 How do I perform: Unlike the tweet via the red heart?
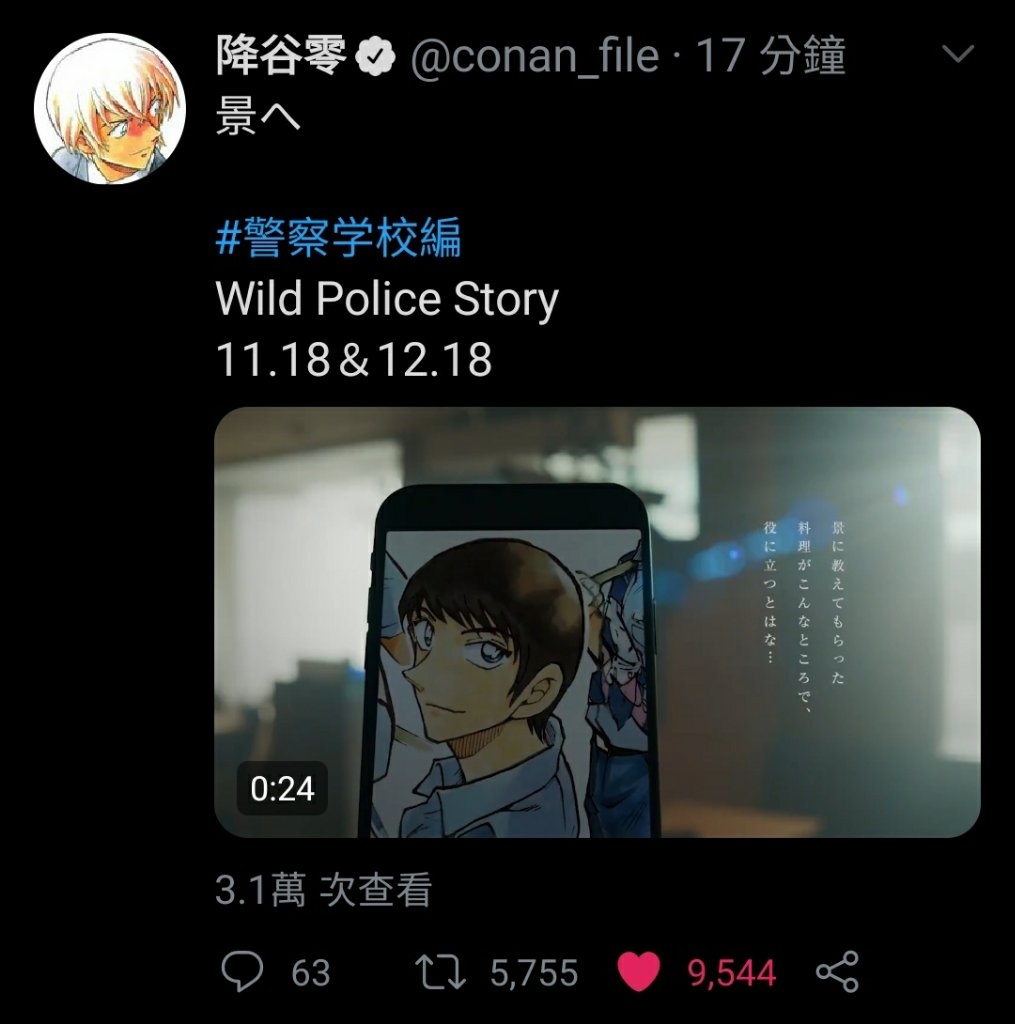639,972
